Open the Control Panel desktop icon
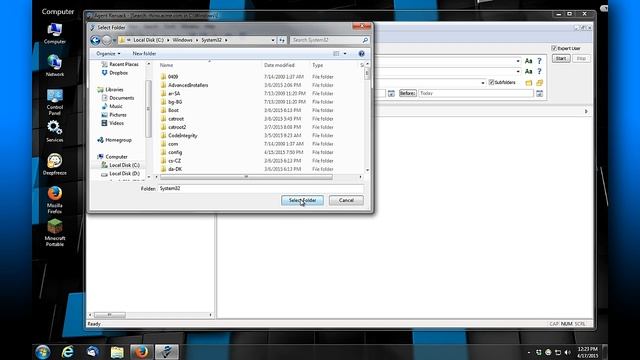Viewport: 640px width, 360px height. click(x=55, y=102)
